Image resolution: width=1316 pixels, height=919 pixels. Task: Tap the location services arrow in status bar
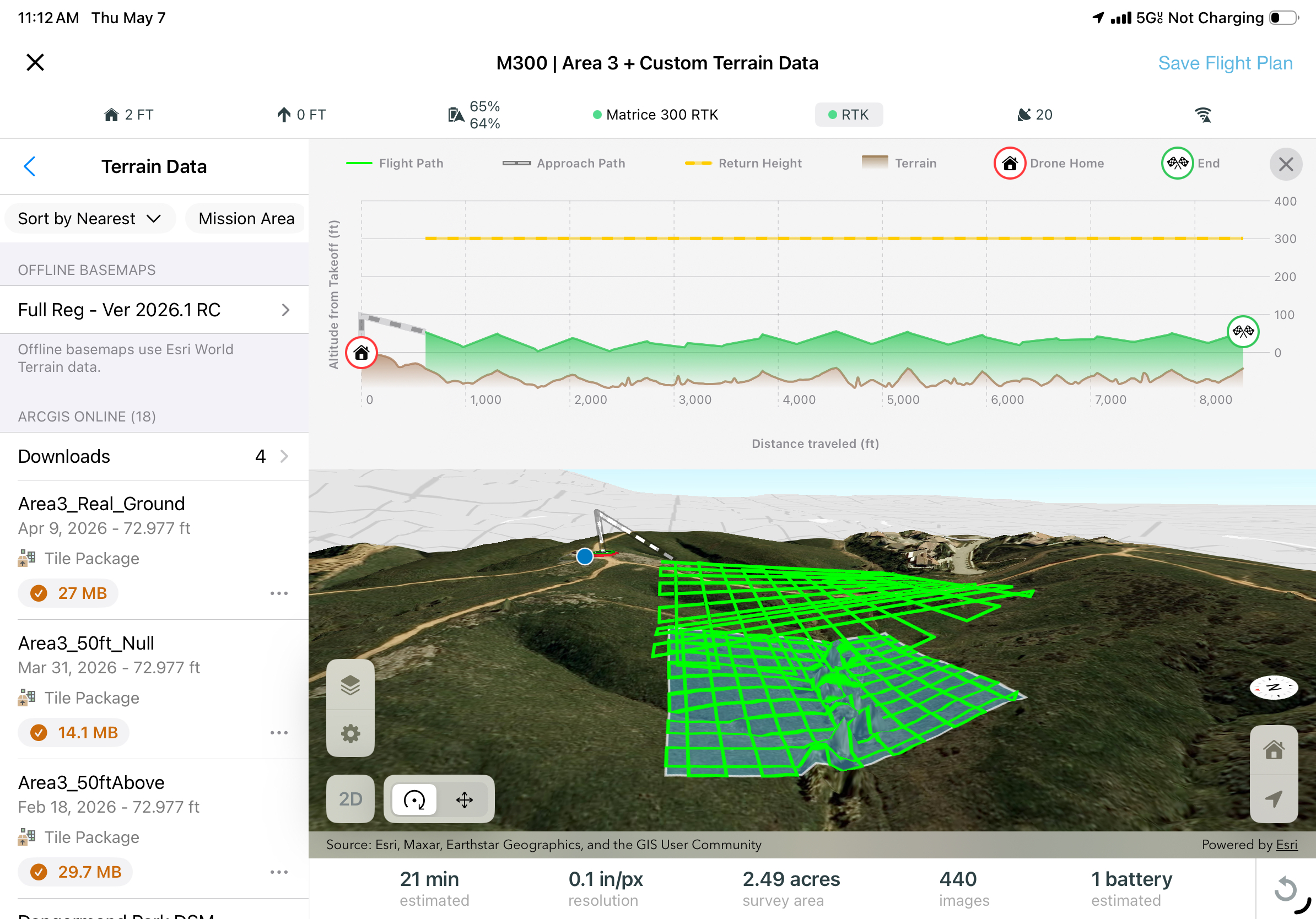click(x=1098, y=18)
